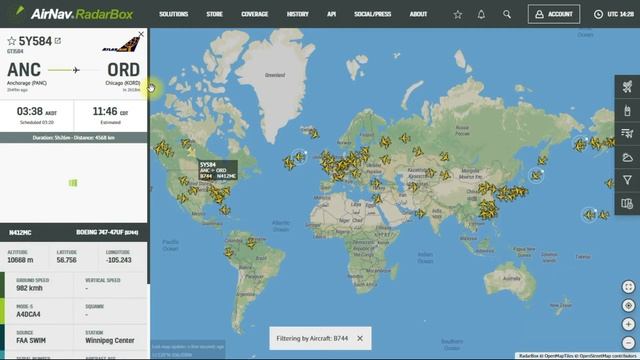The height and width of the screenshot is (360, 640).
Task: Remove the B744 aircraft filter
Action: coord(360,338)
